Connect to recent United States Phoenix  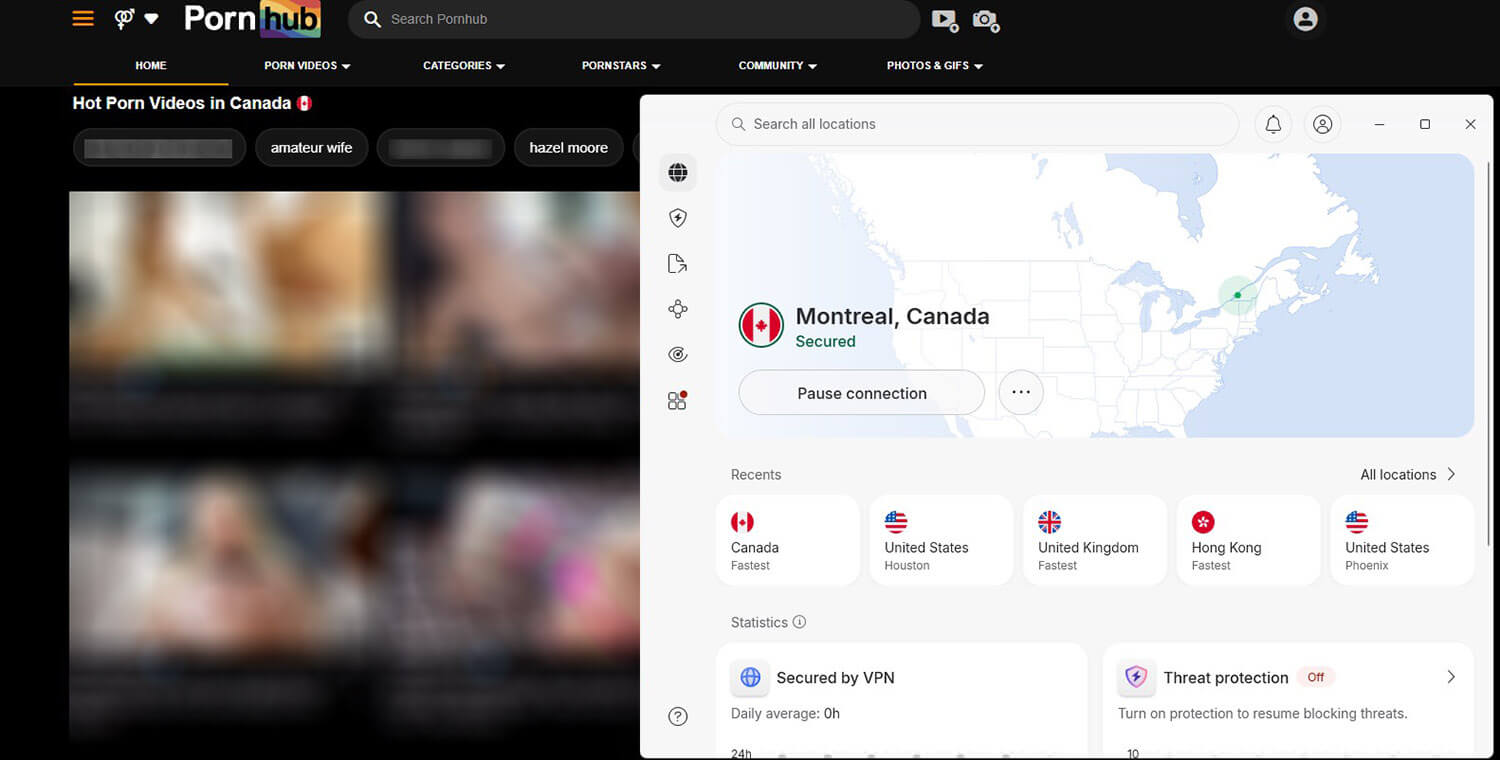(1402, 540)
